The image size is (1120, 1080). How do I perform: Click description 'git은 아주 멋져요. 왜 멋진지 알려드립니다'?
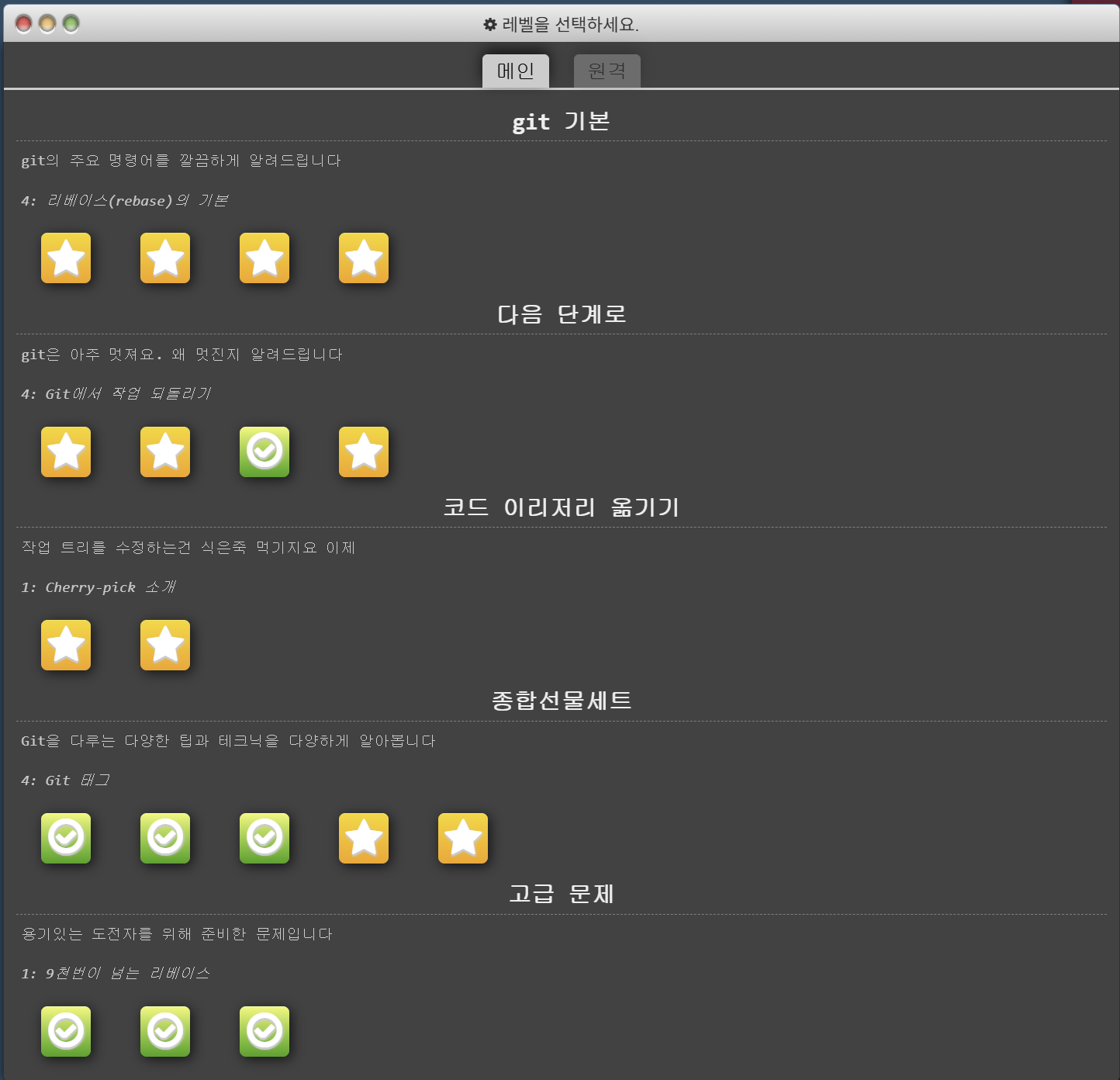[182, 355]
